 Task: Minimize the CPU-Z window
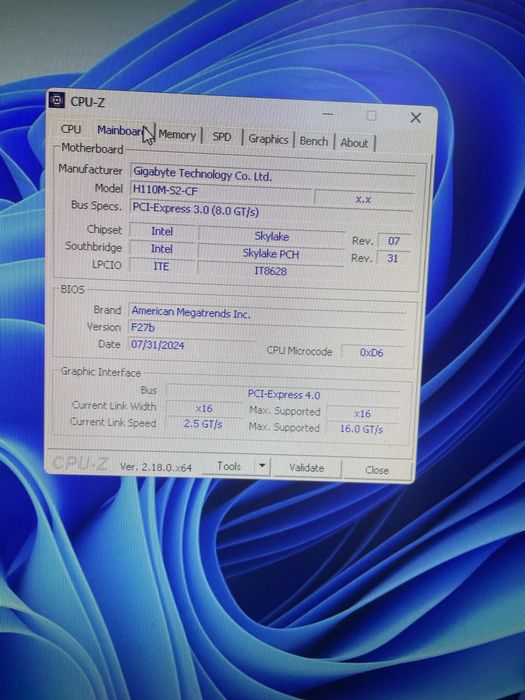pos(328,114)
